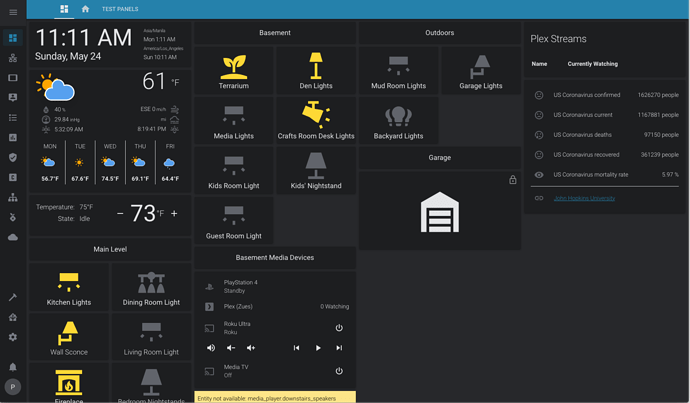Toggle the Crafts Room Desk Lights
690x403 pixels.
316,121
